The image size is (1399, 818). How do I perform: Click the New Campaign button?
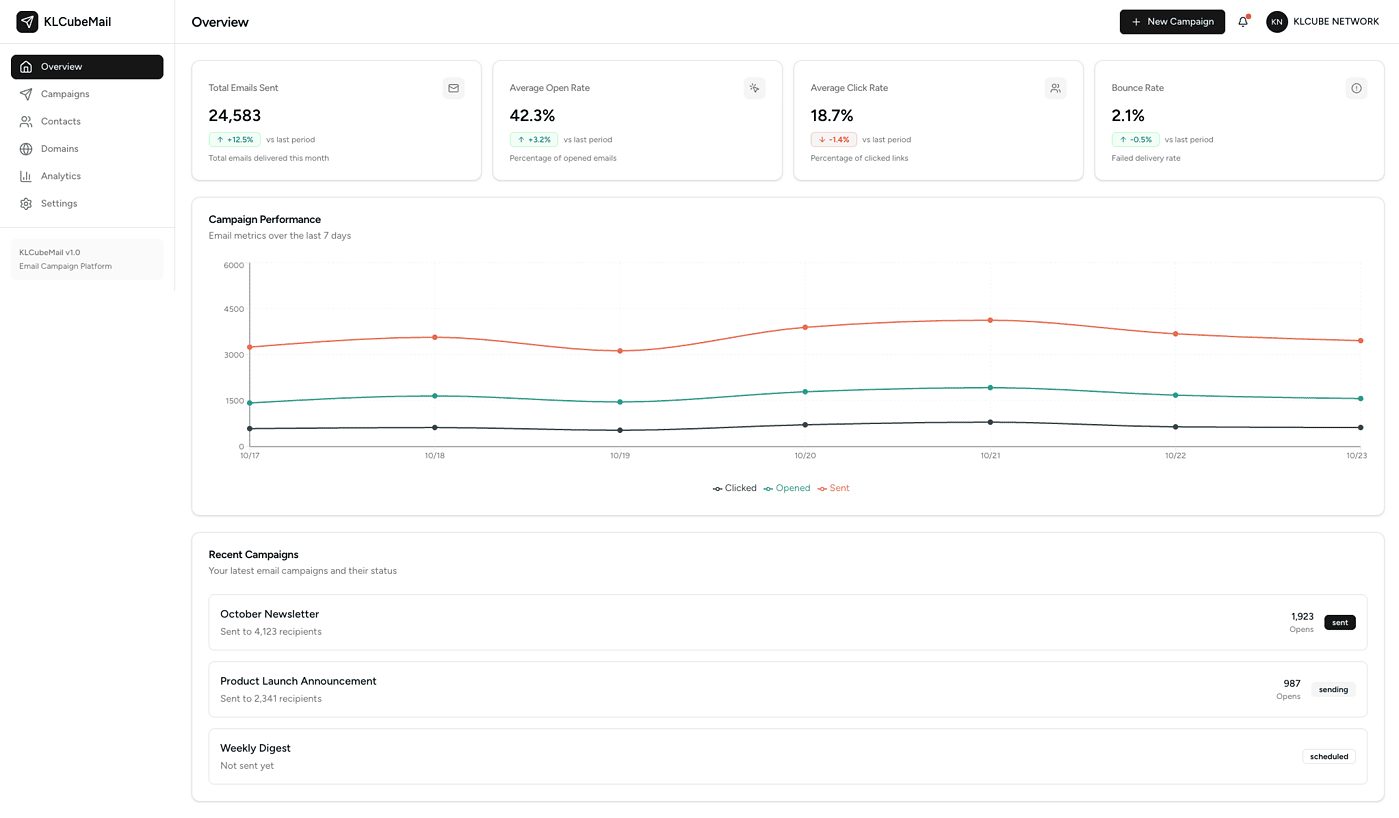pyautogui.click(x=1172, y=22)
